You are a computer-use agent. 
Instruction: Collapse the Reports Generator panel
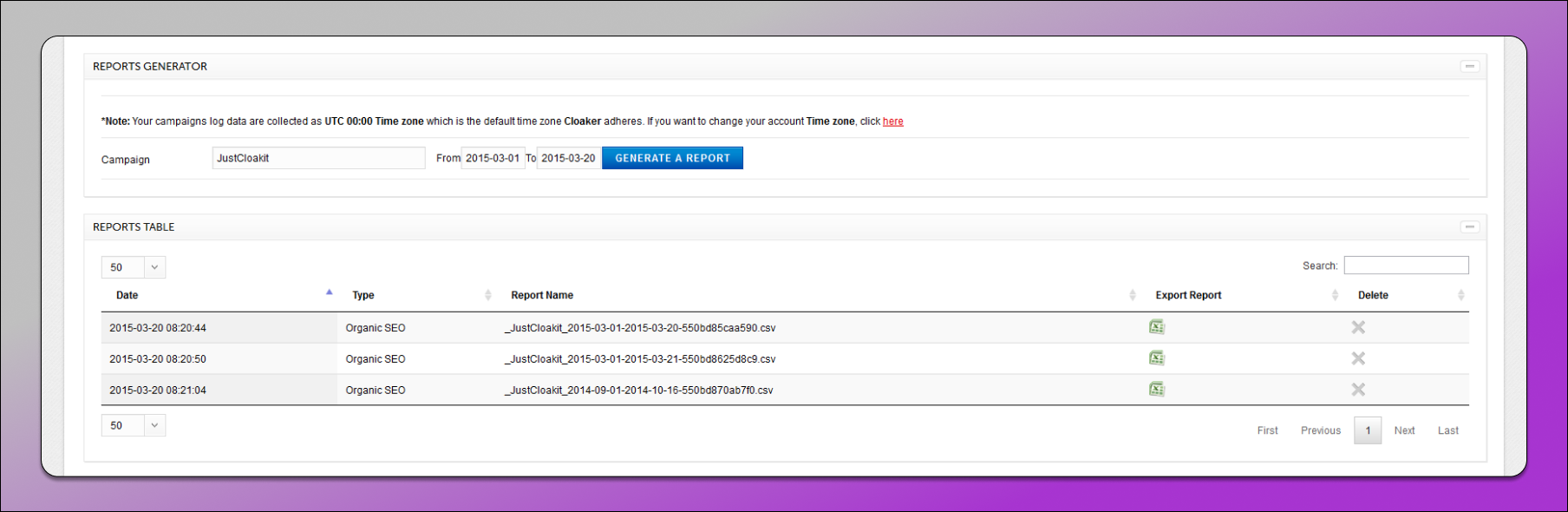(1469, 67)
